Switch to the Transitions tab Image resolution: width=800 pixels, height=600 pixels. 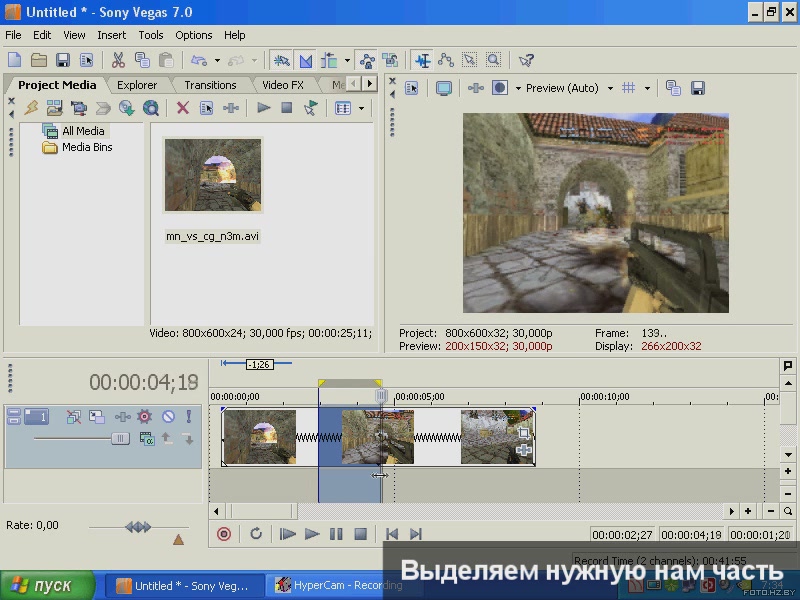pos(210,85)
